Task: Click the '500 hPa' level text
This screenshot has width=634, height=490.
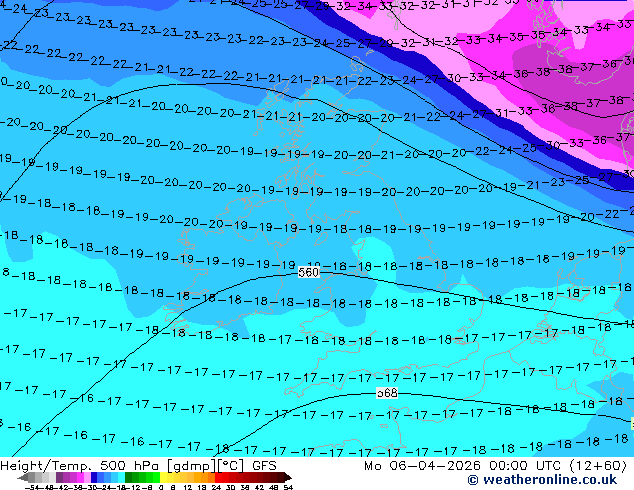Action: click(129, 466)
